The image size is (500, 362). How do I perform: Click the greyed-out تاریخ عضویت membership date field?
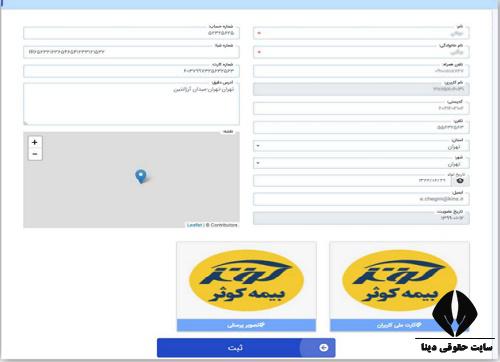pos(361,218)
